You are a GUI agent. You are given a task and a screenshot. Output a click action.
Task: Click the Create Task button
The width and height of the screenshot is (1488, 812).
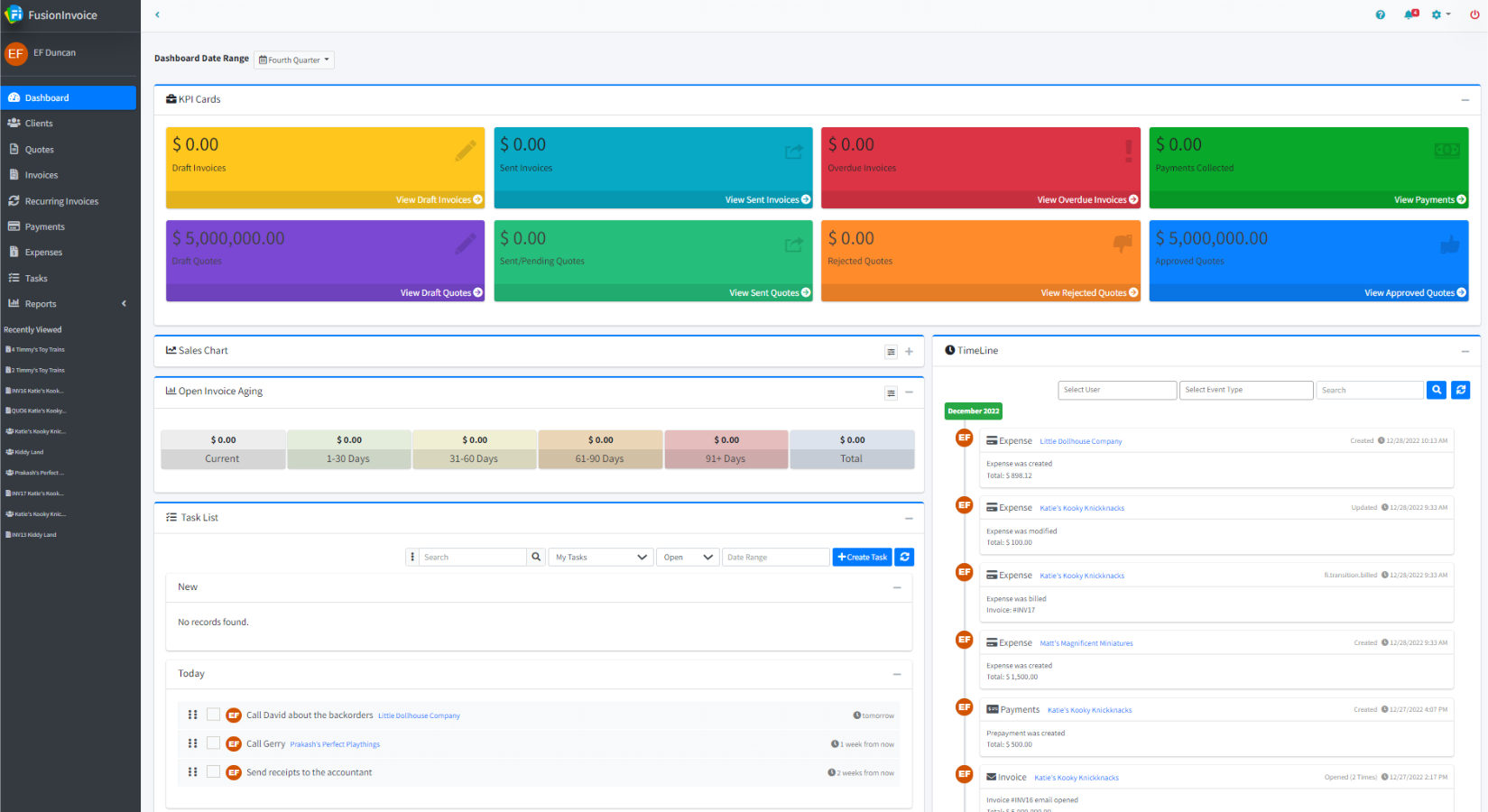coord(862,558)
